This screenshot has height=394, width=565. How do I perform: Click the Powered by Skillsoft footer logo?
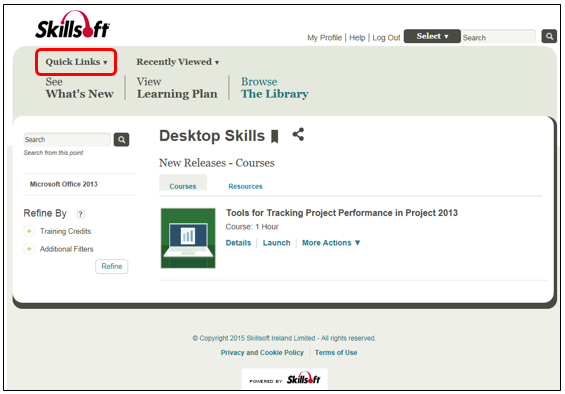285,379
